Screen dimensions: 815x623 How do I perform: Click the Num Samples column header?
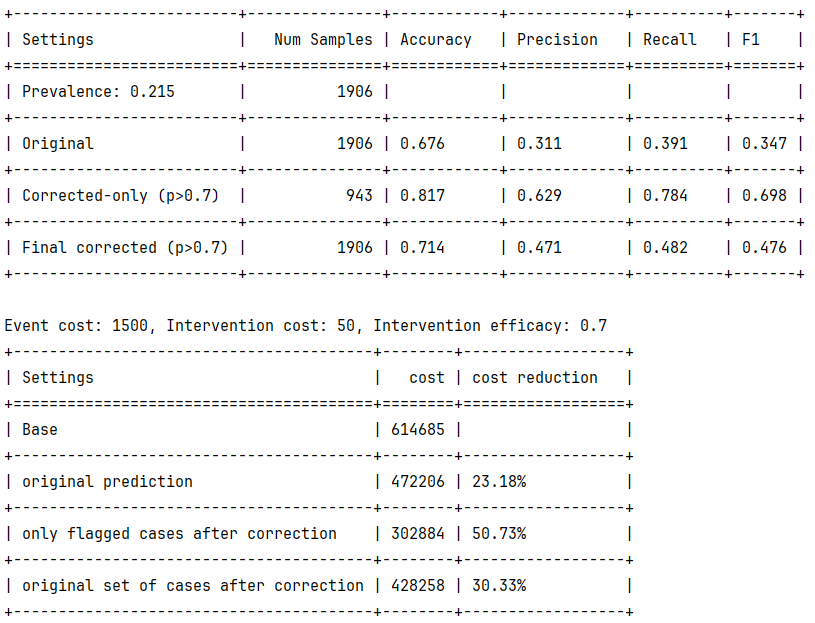point(323,40)
